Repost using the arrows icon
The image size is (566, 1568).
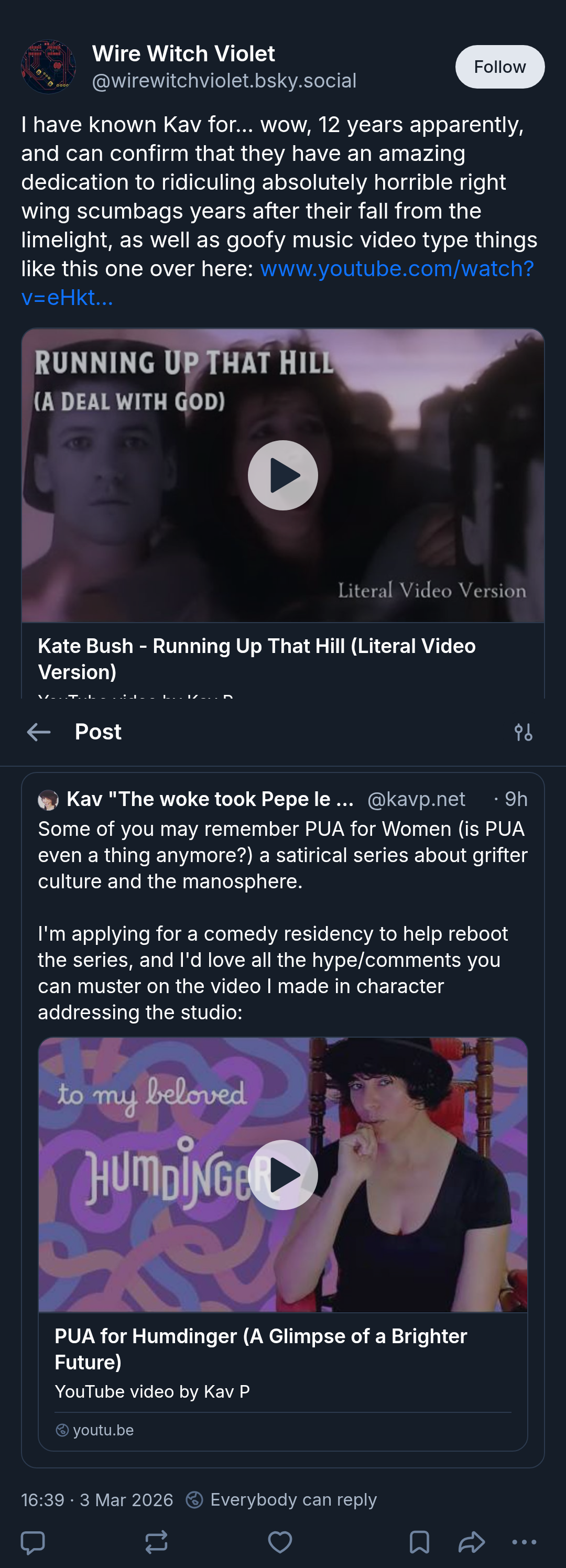tap(156, 1542)
